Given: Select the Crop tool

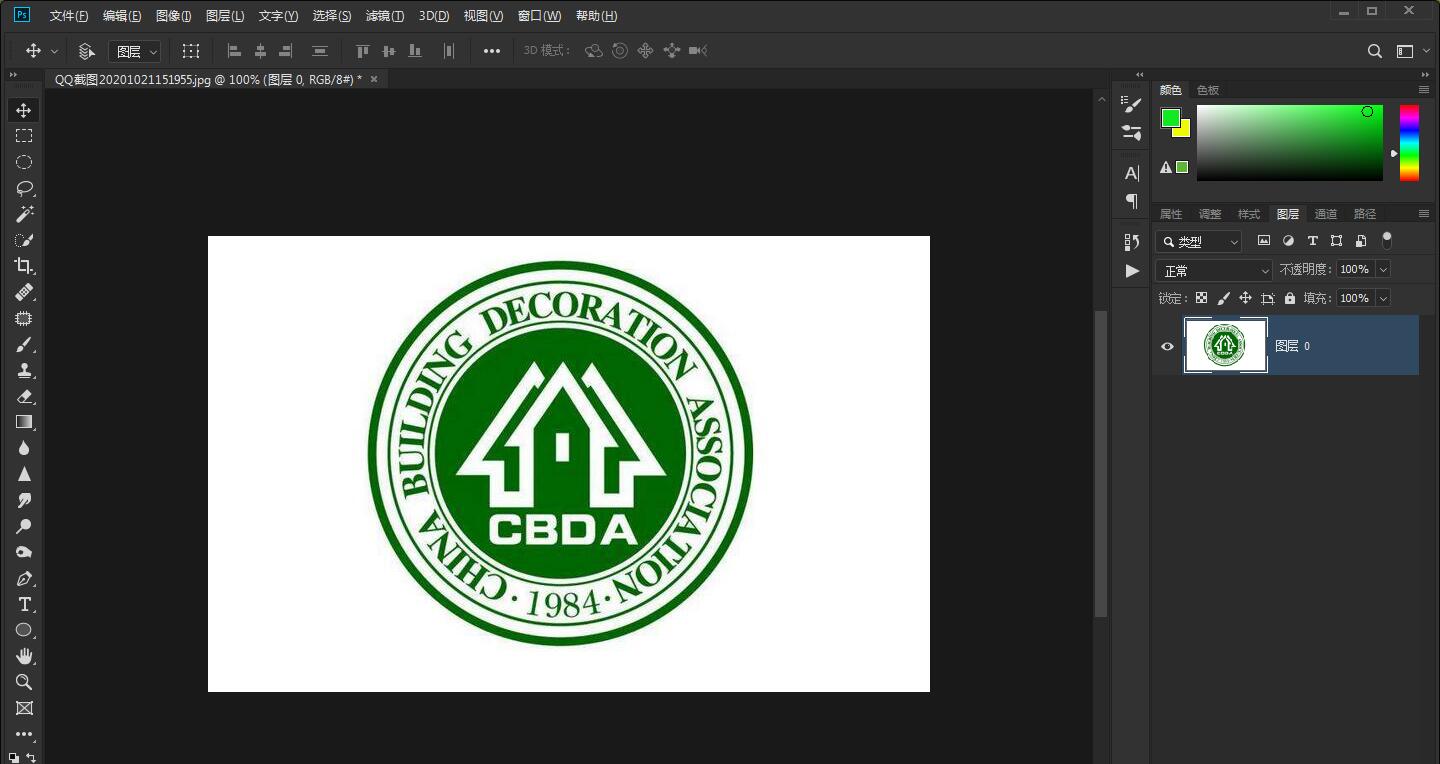Looking at the screenshot, I should coord(24,266).
